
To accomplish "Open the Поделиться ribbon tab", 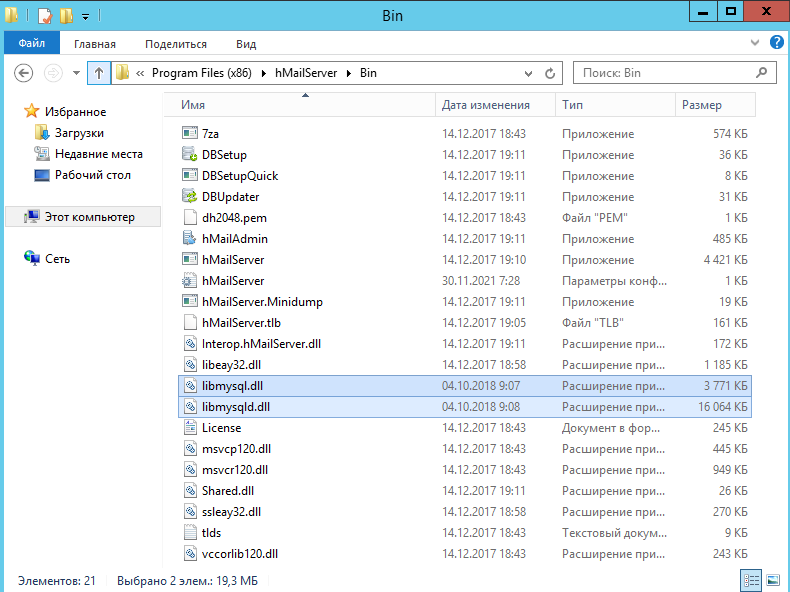I will pos(176,44).
